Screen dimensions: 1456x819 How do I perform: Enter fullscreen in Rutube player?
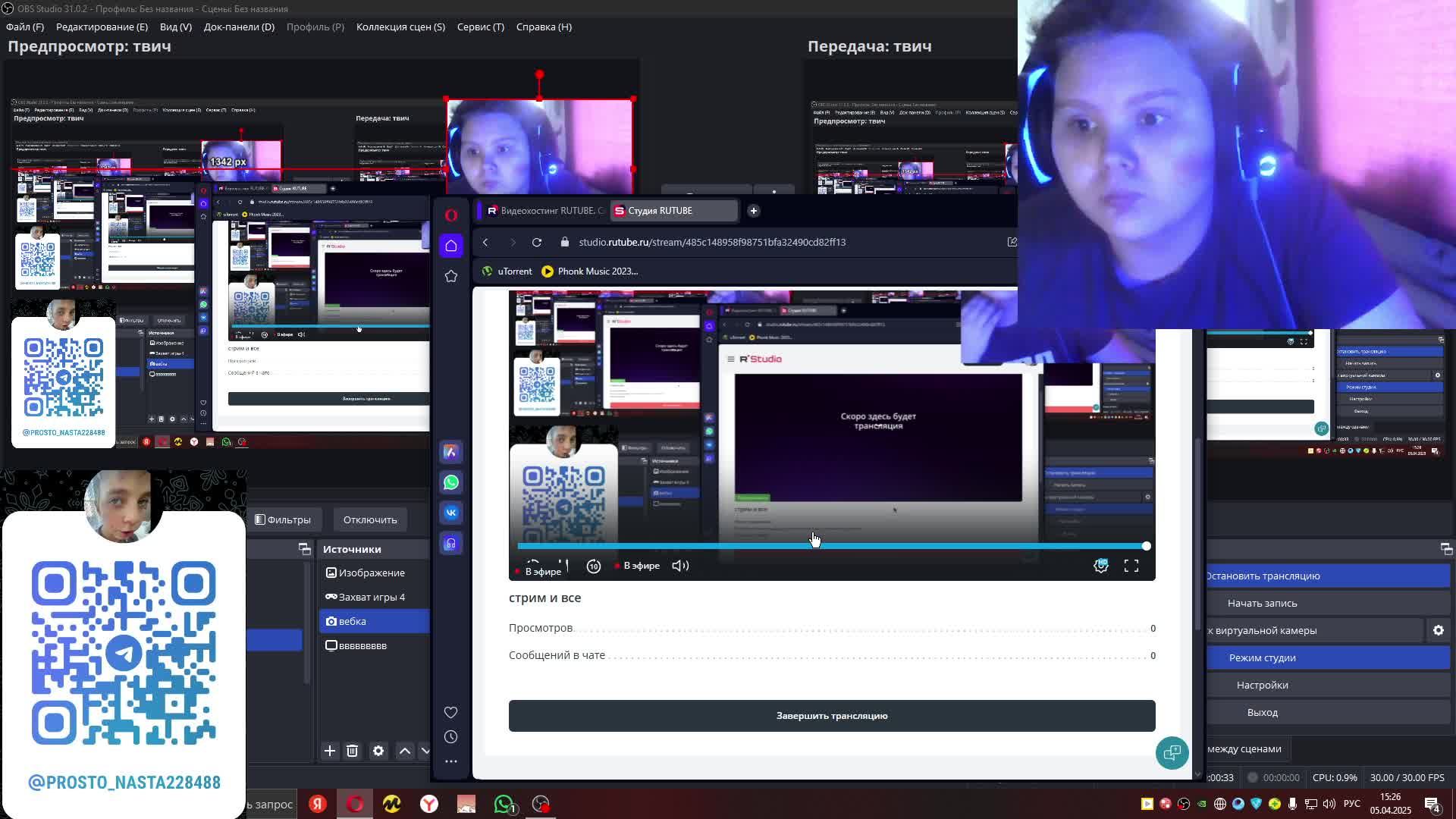[1131, 566]
